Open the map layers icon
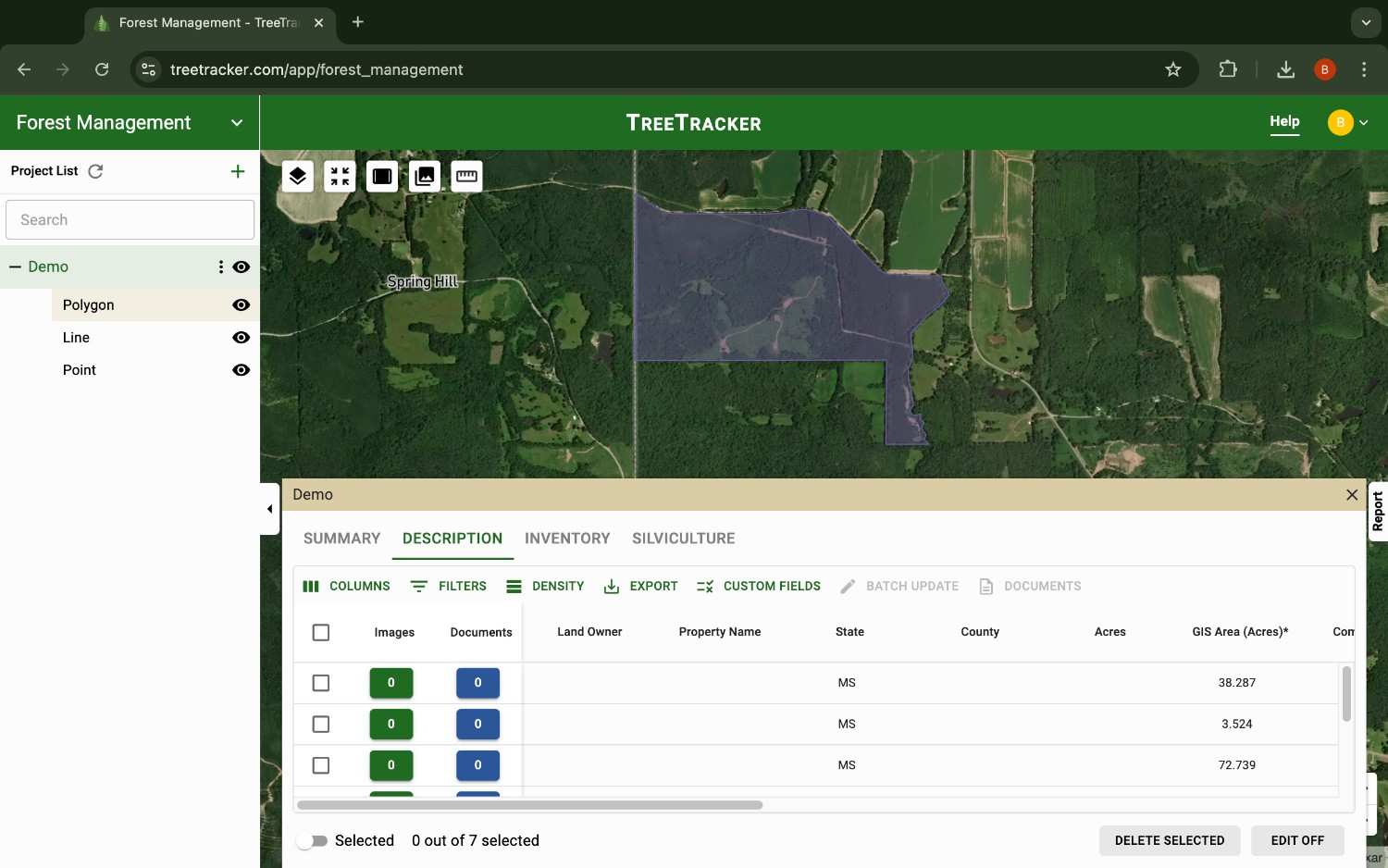Viewport: 1388px width, 868px height. (297, 176)
